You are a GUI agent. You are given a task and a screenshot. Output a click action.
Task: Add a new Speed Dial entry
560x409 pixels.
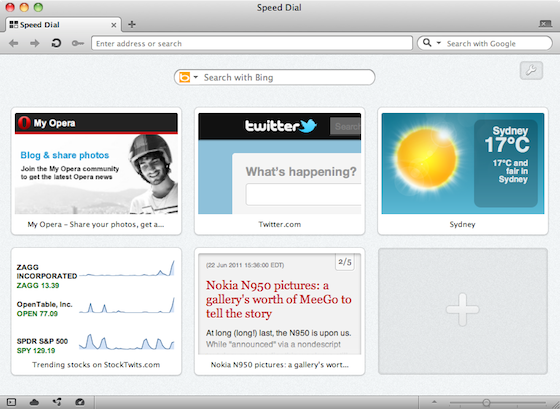(462, 311)
